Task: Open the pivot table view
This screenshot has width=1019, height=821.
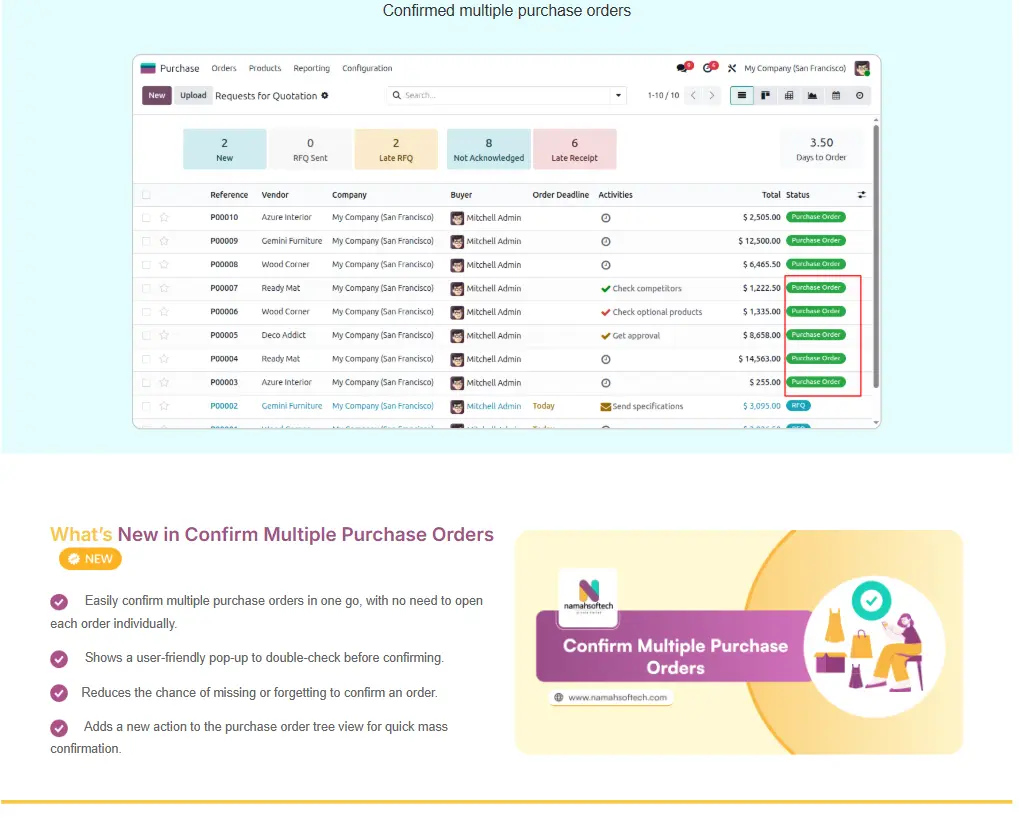Action: tap(789, 96)
